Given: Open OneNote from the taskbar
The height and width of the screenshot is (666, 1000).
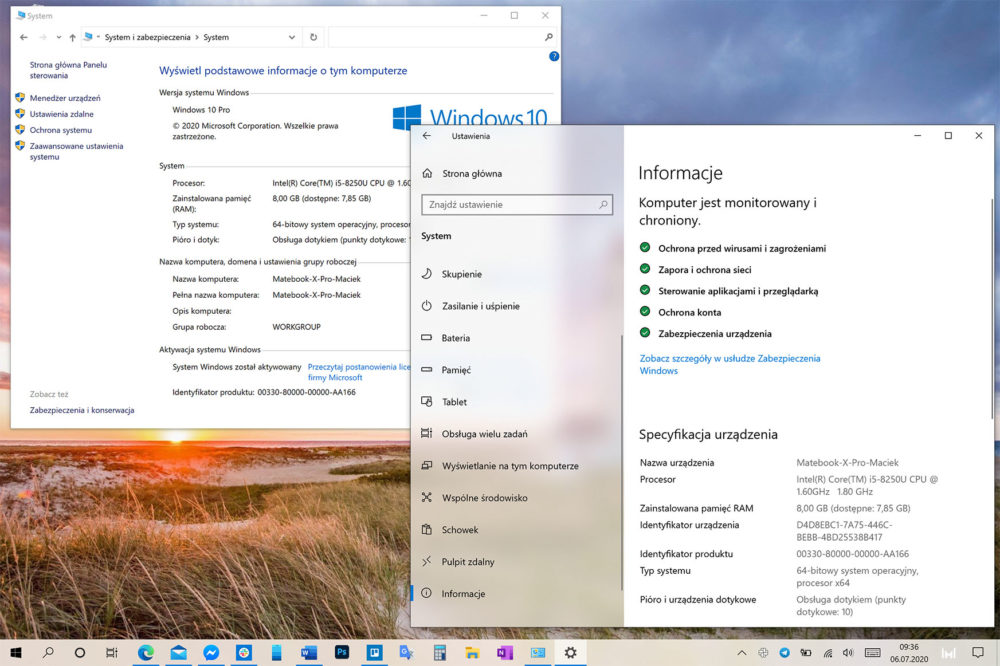Looking at the screenshot, I should point(504,652).
